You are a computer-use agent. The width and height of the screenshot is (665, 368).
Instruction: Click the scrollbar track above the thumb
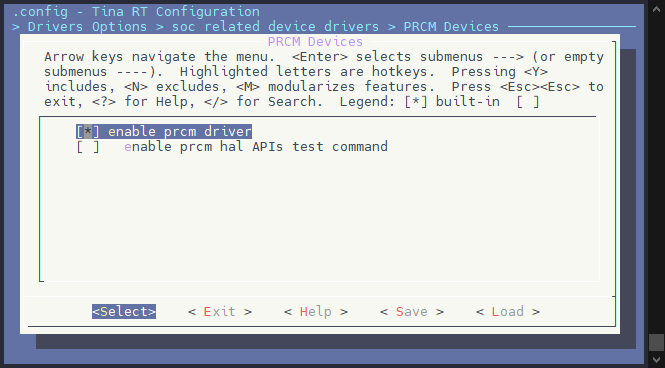pyautogui.click(x=657, y=170)
